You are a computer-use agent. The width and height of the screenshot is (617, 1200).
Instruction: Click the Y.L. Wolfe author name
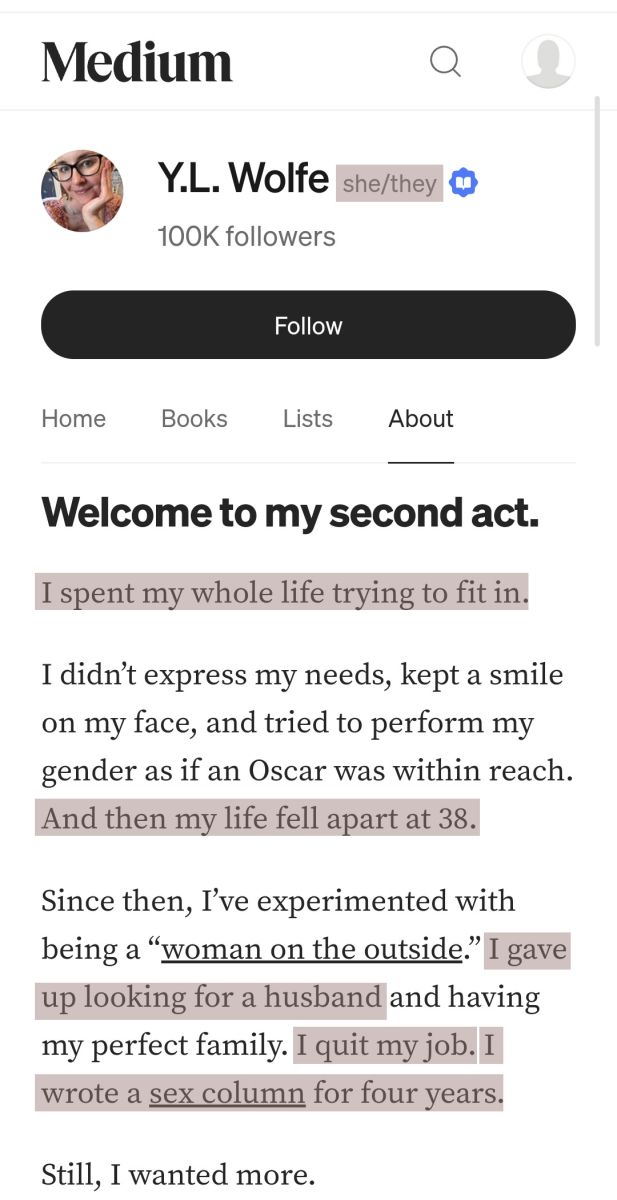click(x=243, y=178)
